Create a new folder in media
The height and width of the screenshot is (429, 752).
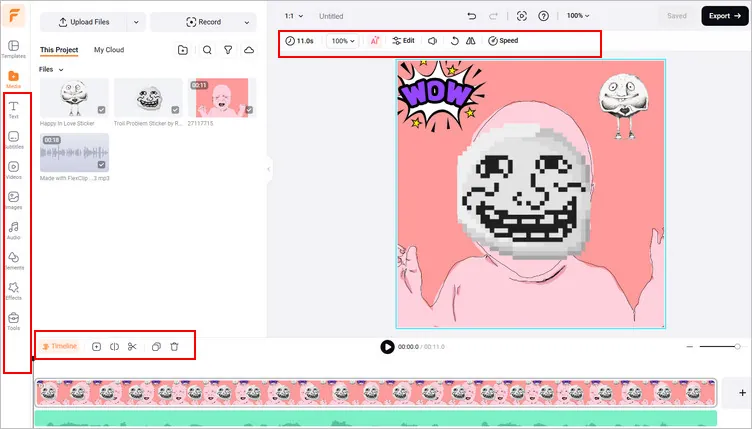click(183, 50)
